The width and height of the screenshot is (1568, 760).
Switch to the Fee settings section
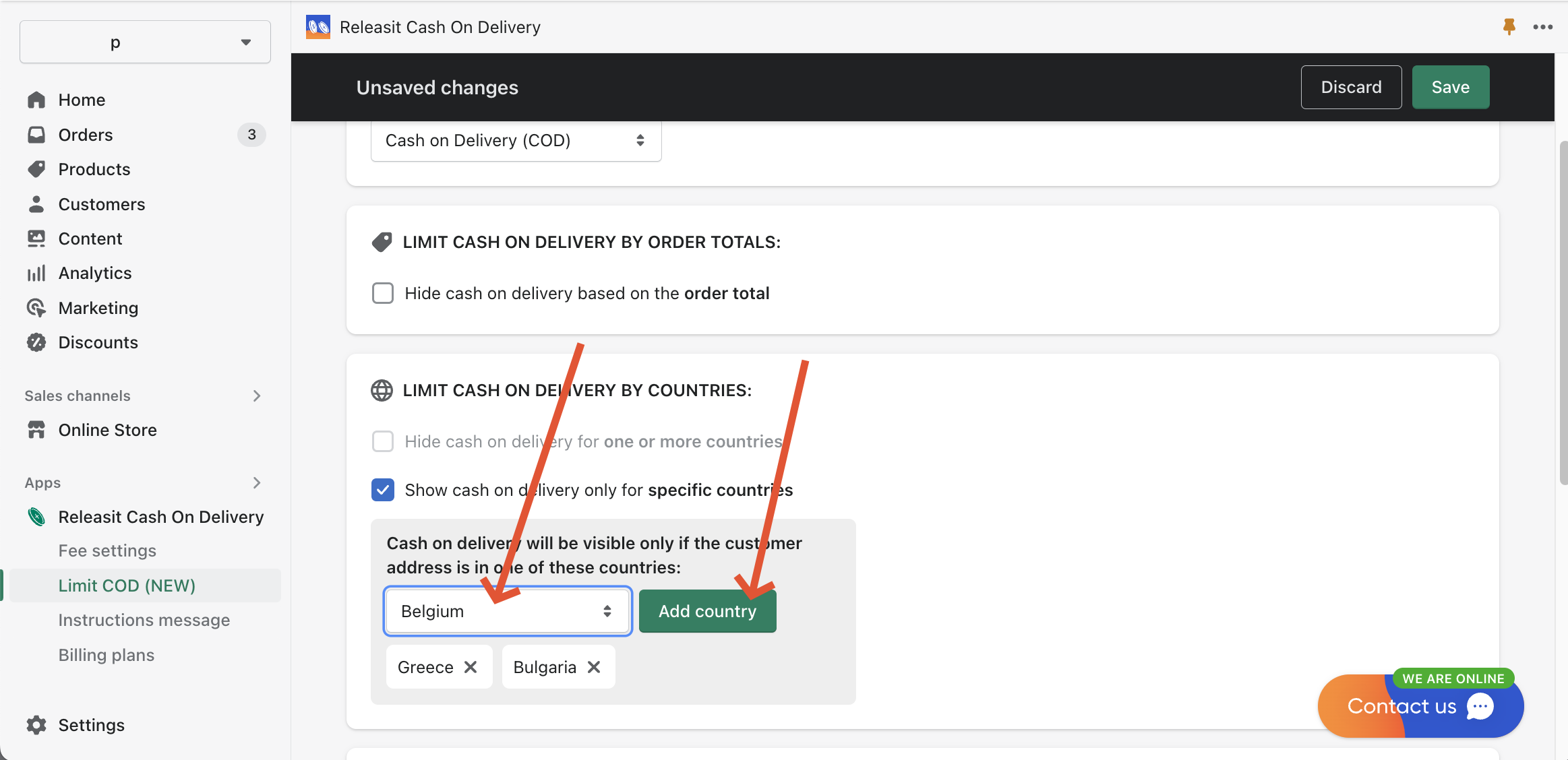(108, 550)
